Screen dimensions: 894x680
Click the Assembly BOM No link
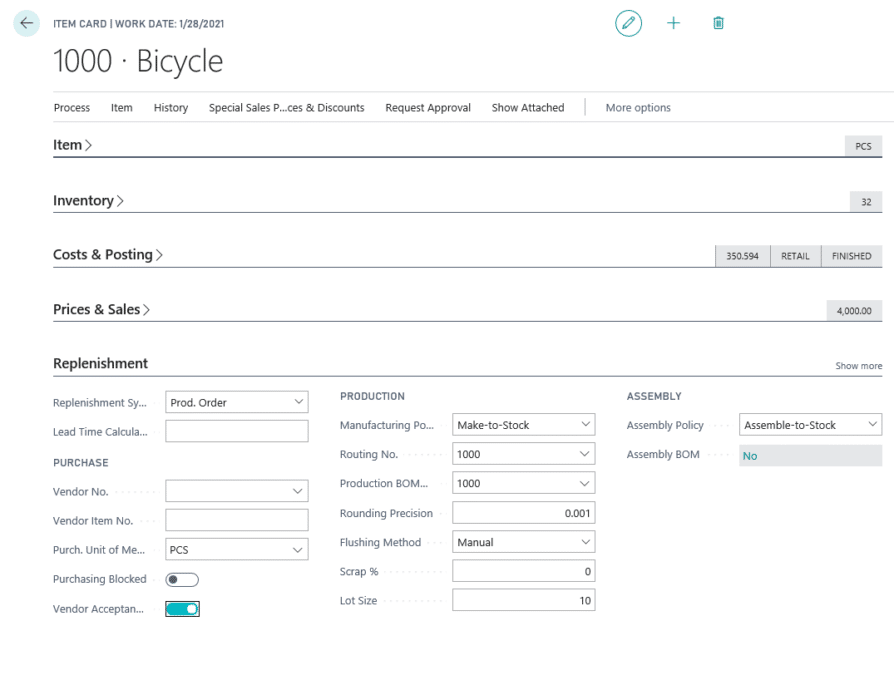coord(750,456)
